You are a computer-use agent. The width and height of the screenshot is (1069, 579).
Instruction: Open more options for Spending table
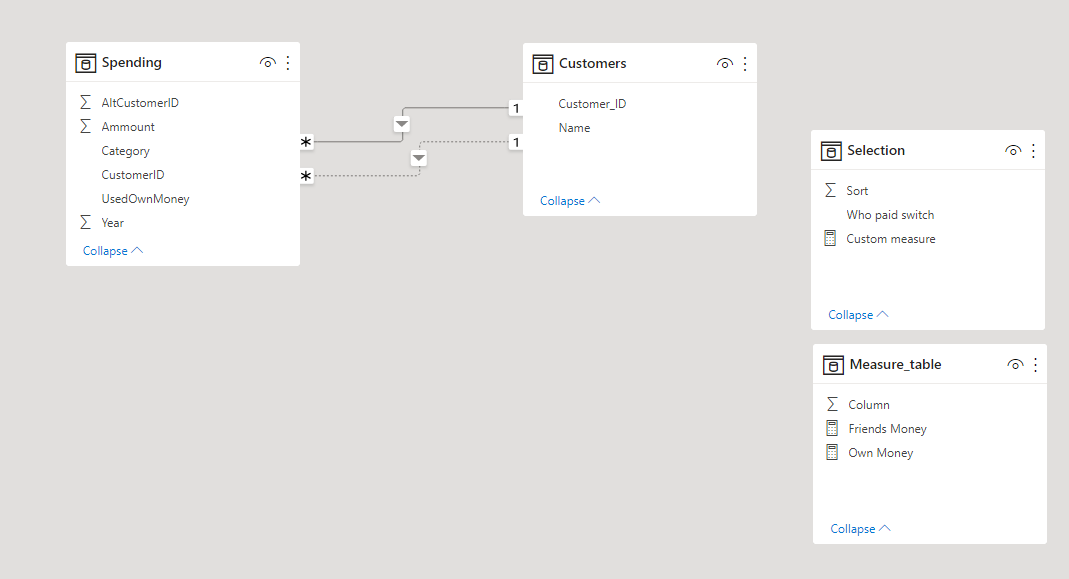coord(288,63)
